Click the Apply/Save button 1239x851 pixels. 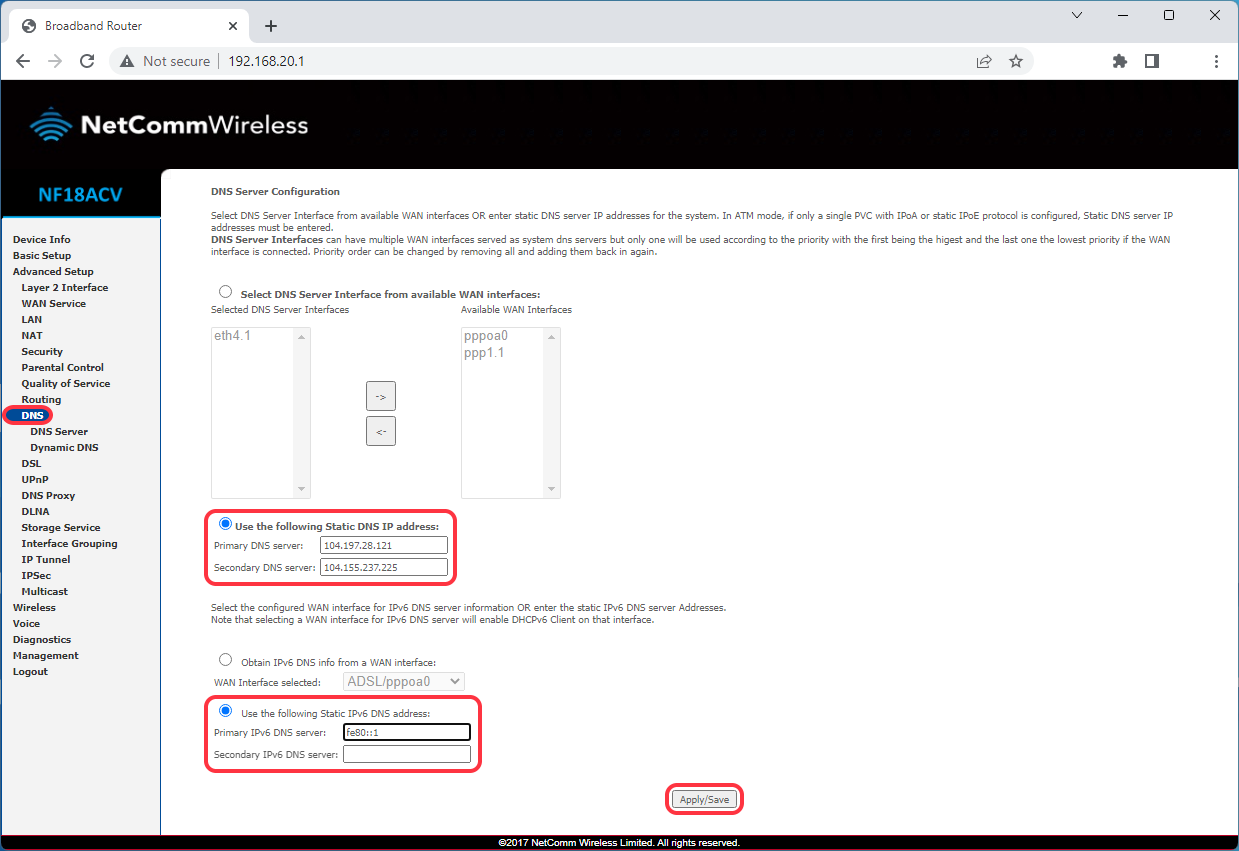click(705, 799)
